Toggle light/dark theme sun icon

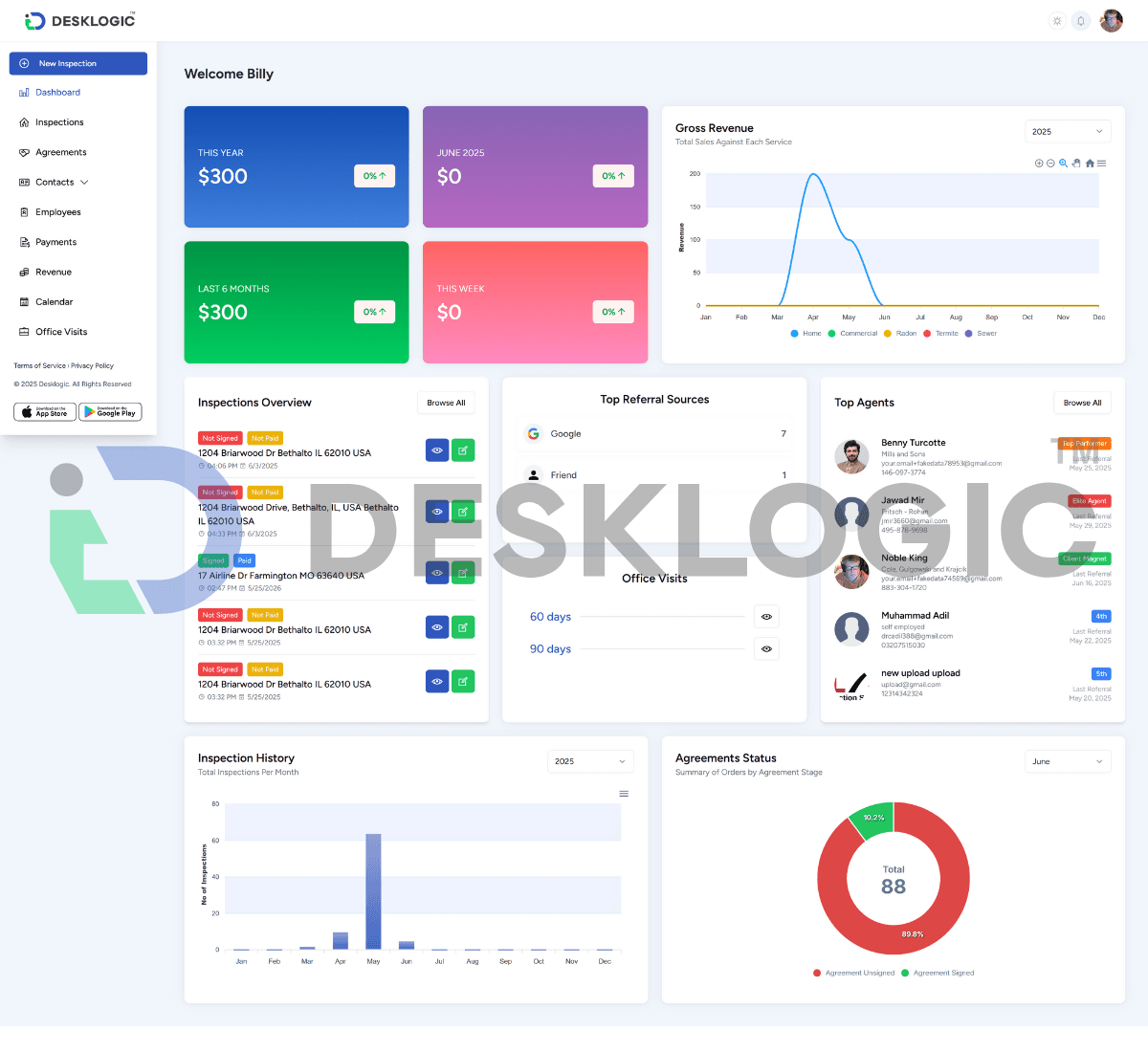pyautogui.click(x=1057, y=21)
